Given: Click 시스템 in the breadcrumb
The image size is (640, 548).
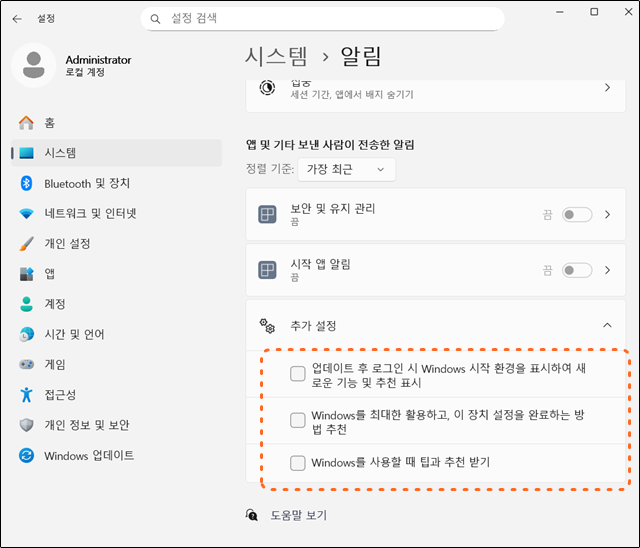Looking at the screenshot, I should click(276, 56).
